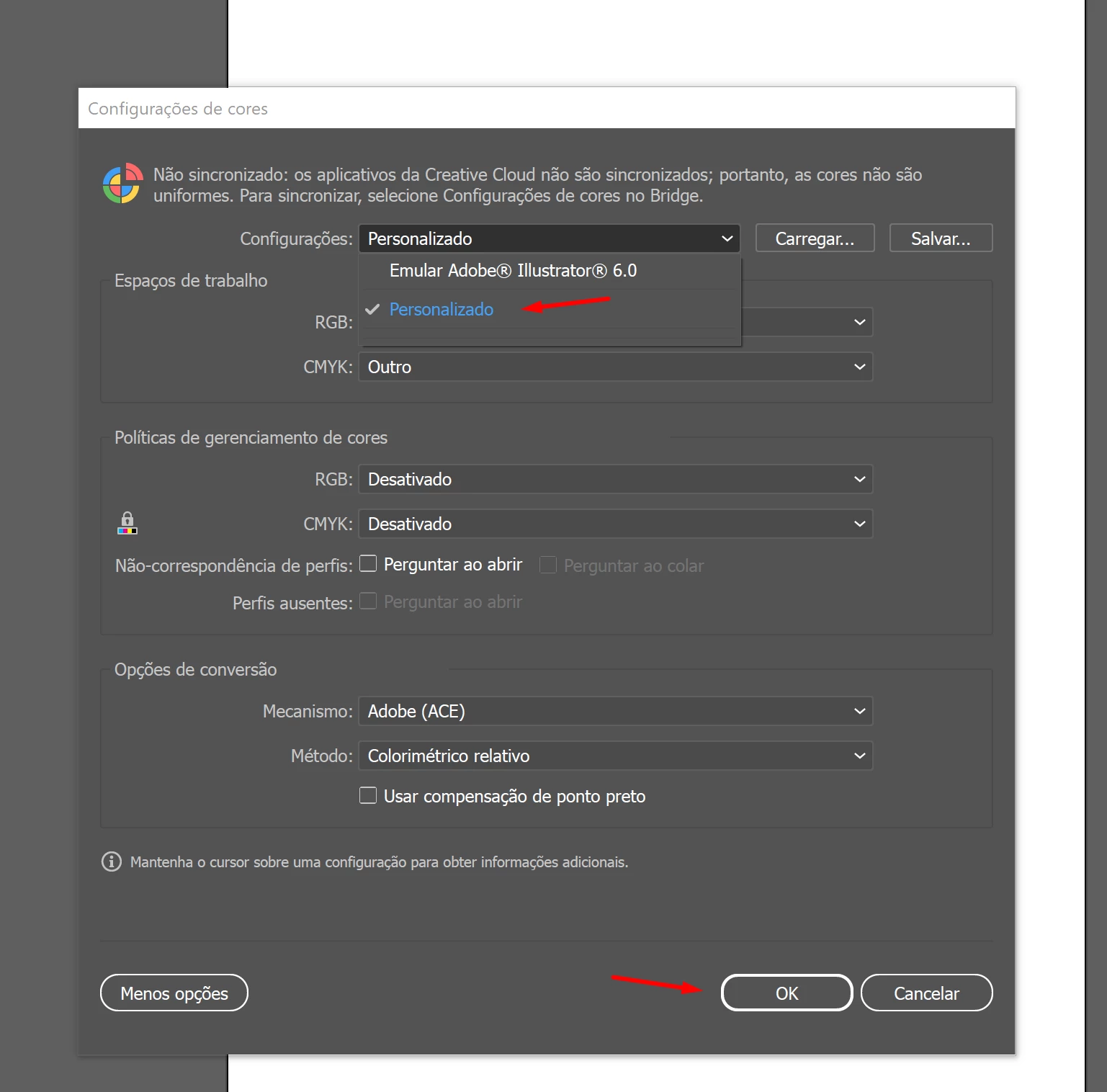Click the Carregar... button
This screenshot has height=1092, width=1107.
(x=815, y=238)
